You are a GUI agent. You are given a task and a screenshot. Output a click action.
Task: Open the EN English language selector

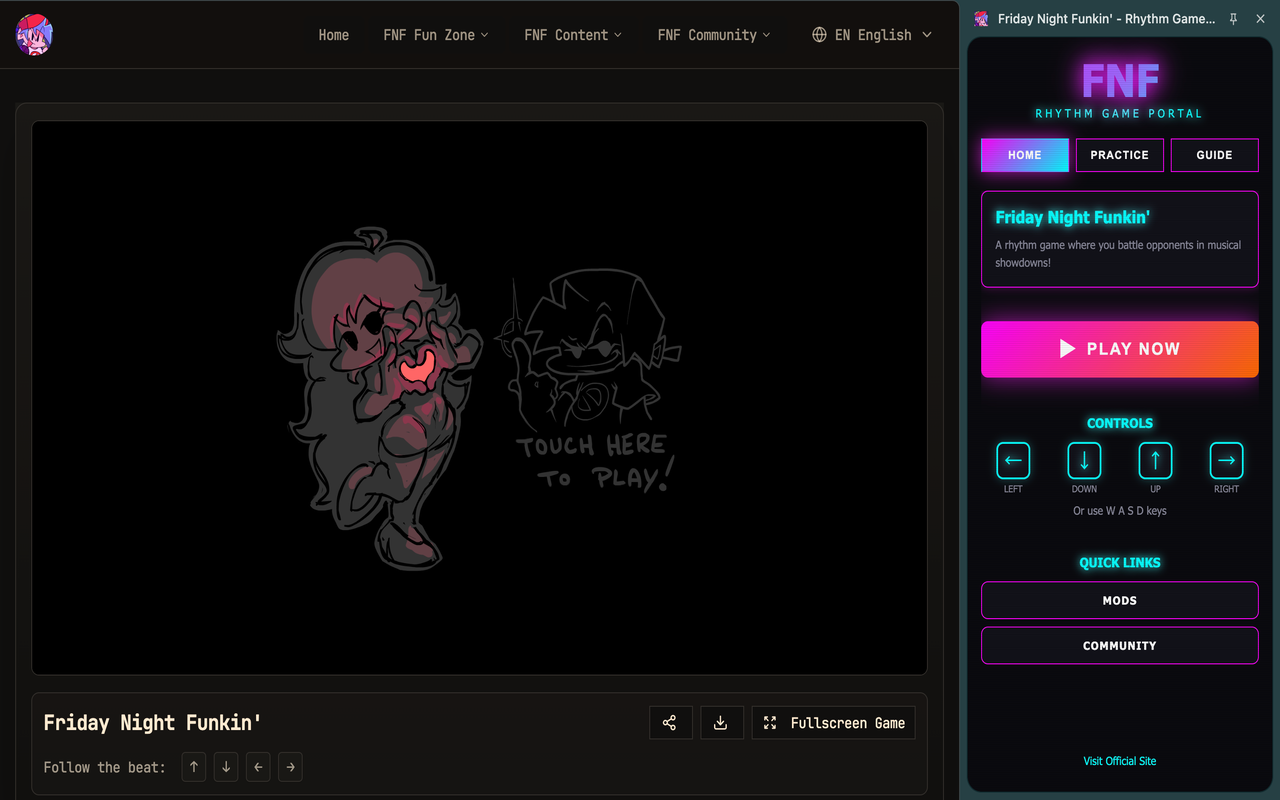point(872,35)
